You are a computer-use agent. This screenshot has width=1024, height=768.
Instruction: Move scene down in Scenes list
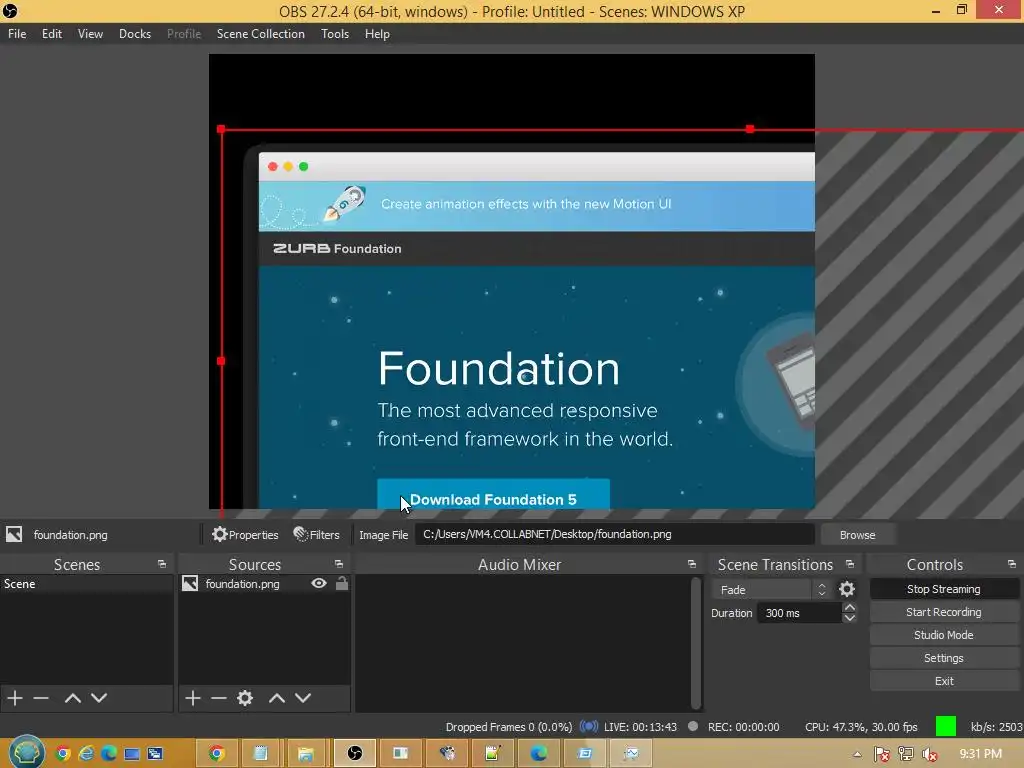(99, 697)
